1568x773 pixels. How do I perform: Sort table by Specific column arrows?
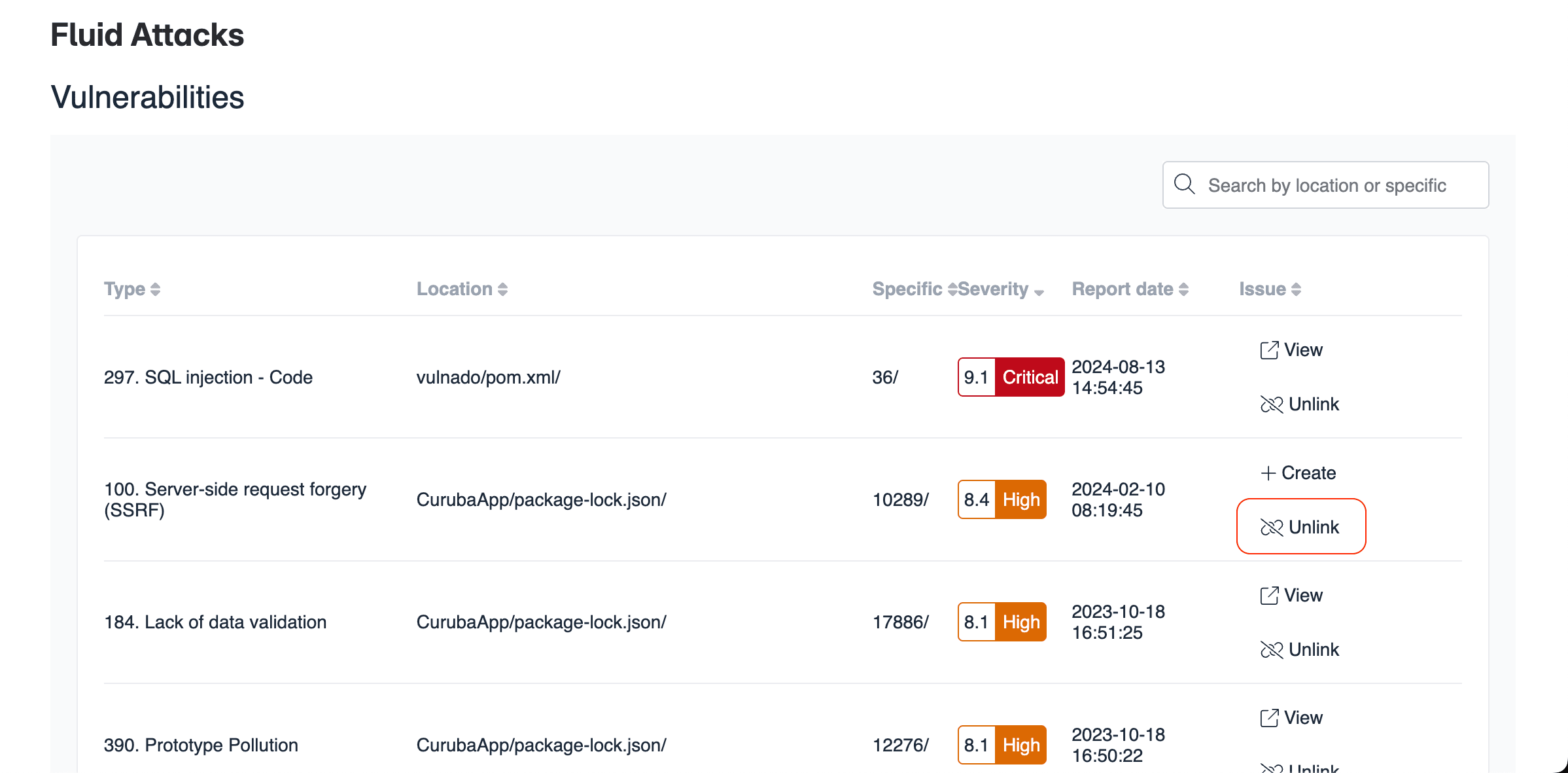(952, 289)
